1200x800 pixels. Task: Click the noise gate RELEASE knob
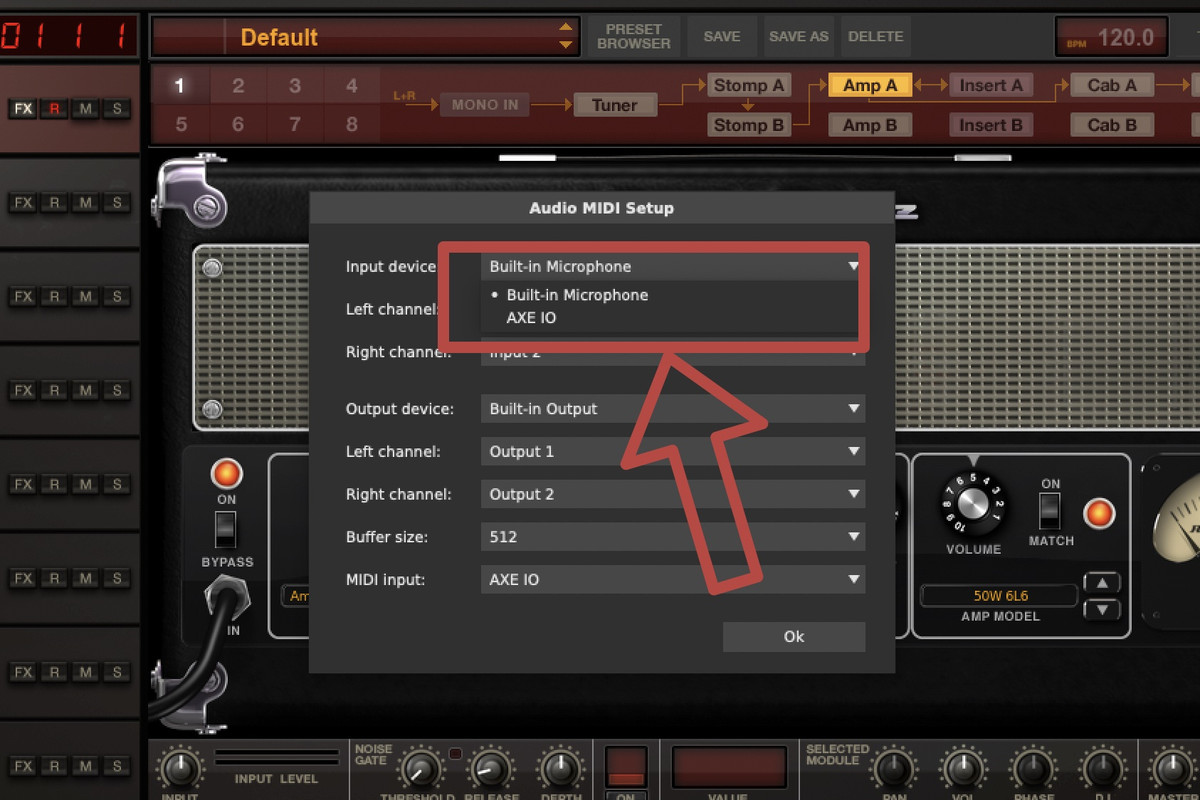490,769
